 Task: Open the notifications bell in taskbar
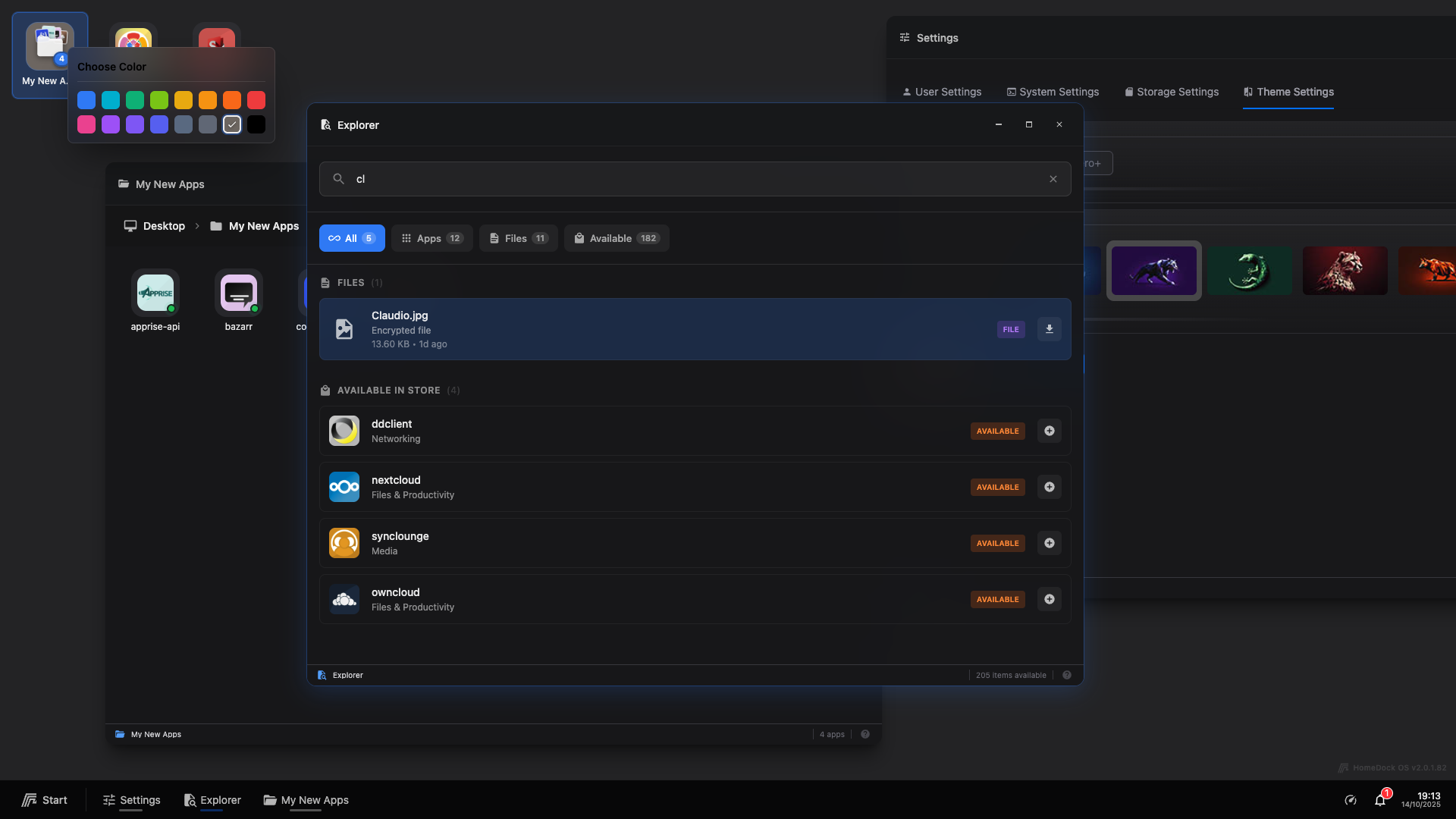point(1380,800)
